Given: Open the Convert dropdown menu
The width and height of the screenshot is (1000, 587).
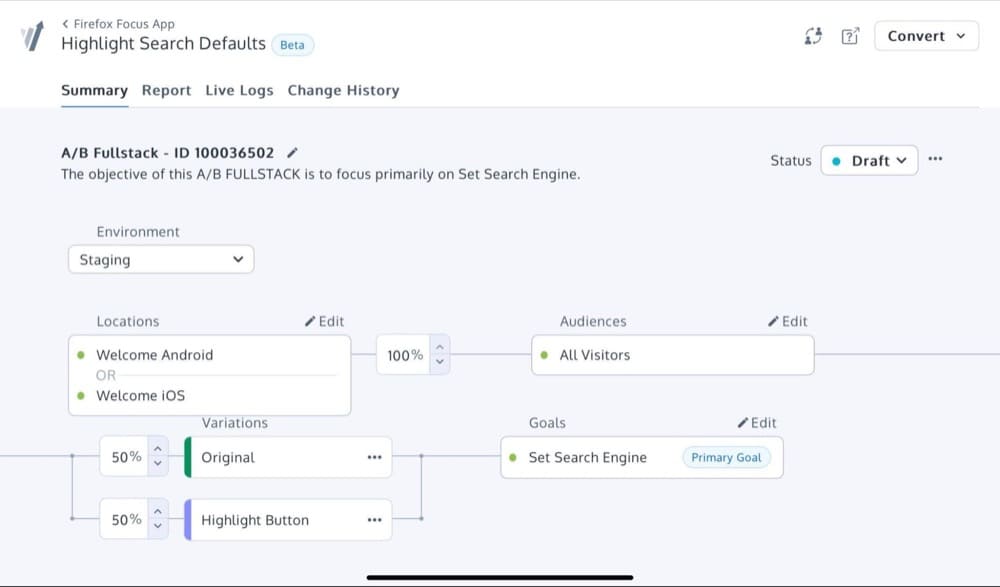Looking at the screenshot, I should click(x=926, y=36).
